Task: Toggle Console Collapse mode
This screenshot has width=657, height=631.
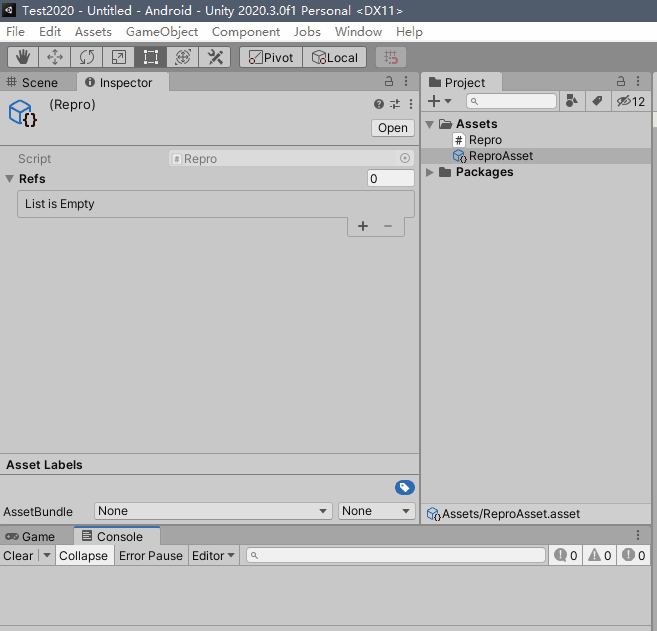Action: pos(83,556)
